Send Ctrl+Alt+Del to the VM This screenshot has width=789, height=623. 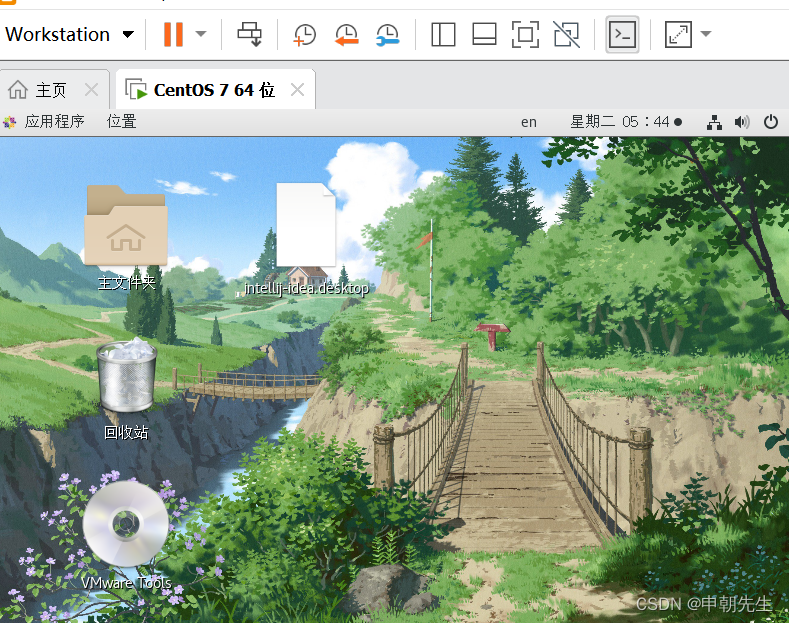coord(250,34)
